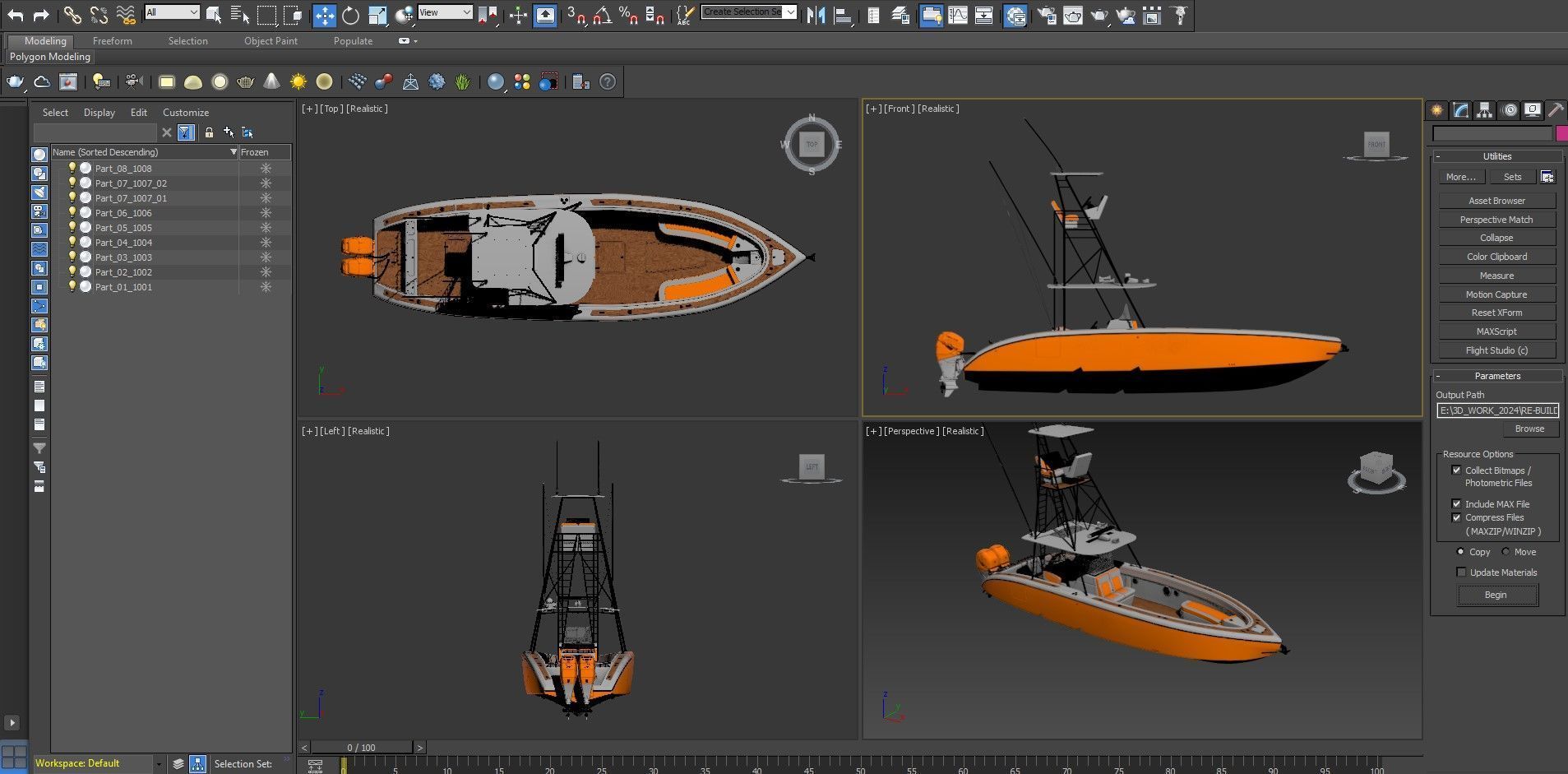This screenshot has height=774, width=1568.
Task: Click the lock icon in Scene Explorer
Action: click(209, 132)
